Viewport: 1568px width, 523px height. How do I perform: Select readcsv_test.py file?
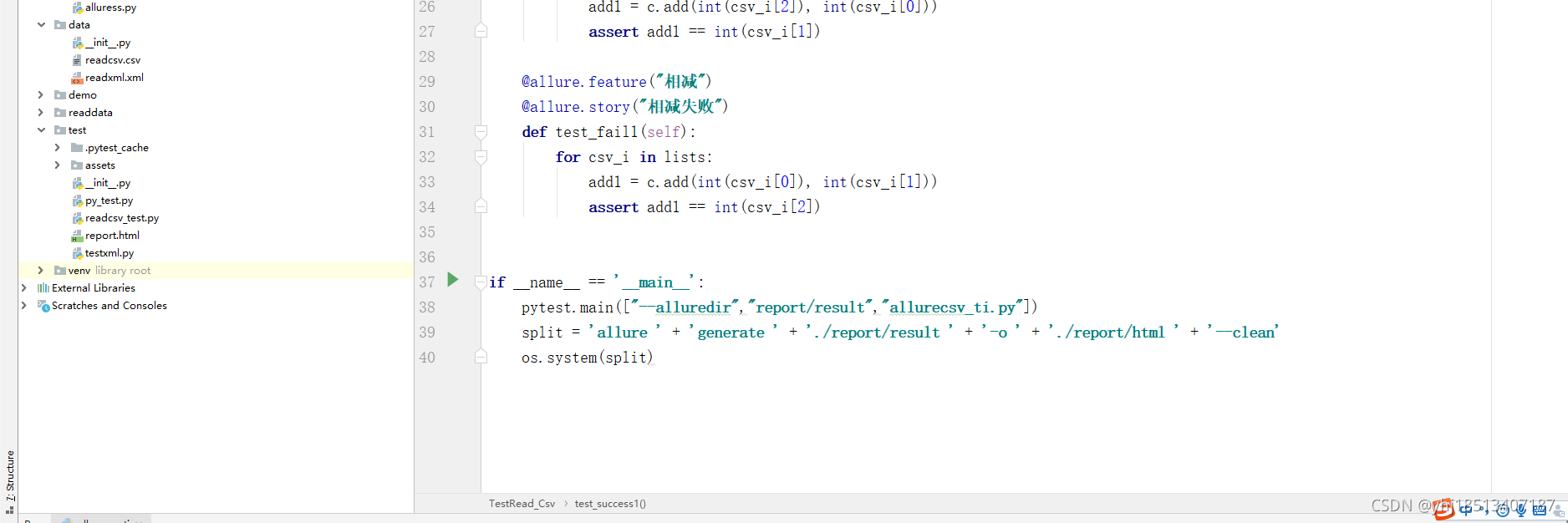pyautogui.click(x=115, y=217)
